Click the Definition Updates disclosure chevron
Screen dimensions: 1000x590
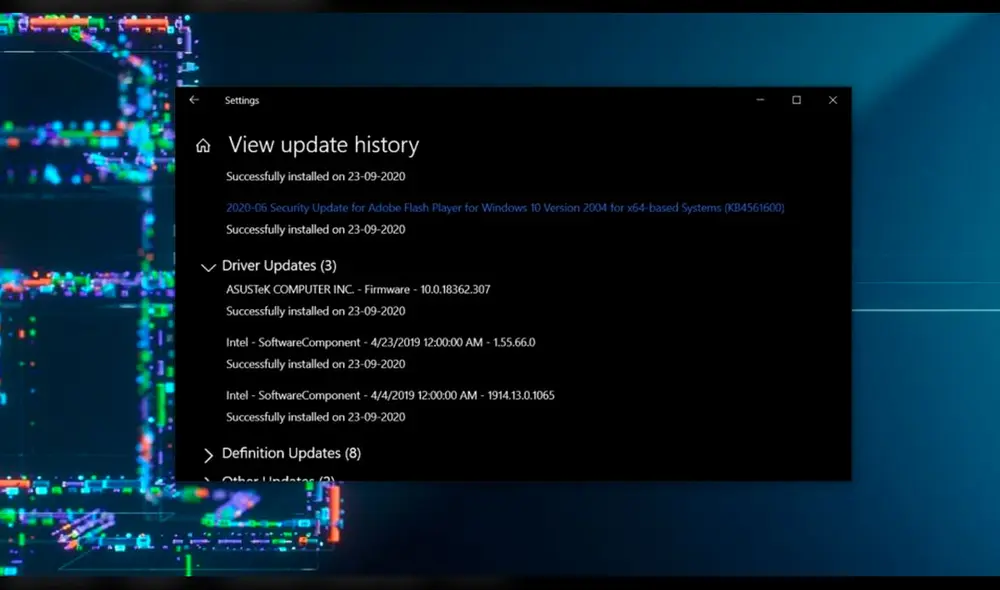pyautogui.click(x=208, y=454)
